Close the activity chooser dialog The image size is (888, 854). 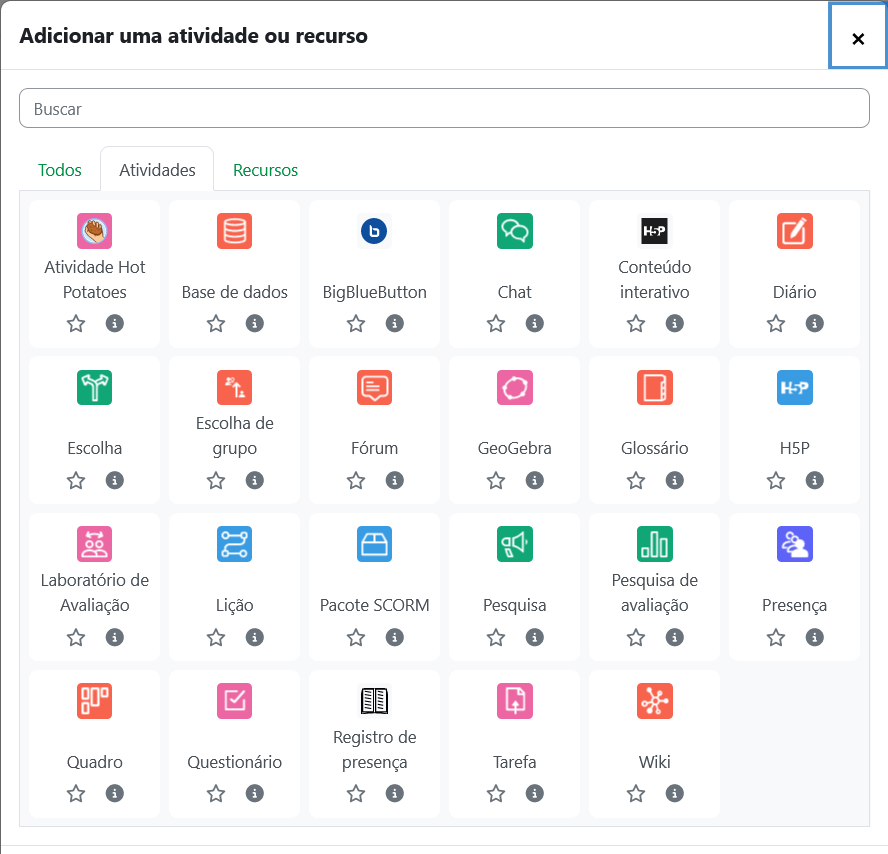[857, 38]
